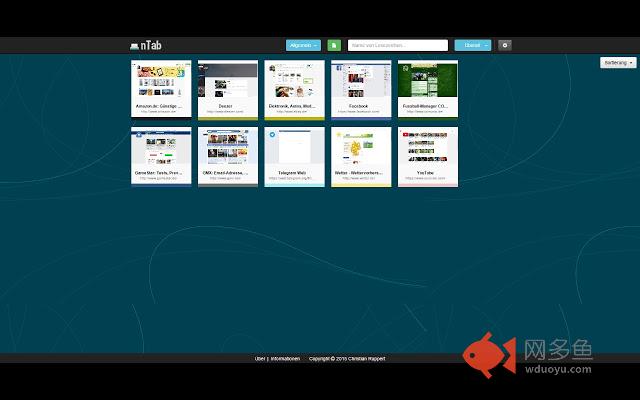Click the Informationen footer link
Image resolution: width=640 pixels, height=400 pixels.
point(285,359)
